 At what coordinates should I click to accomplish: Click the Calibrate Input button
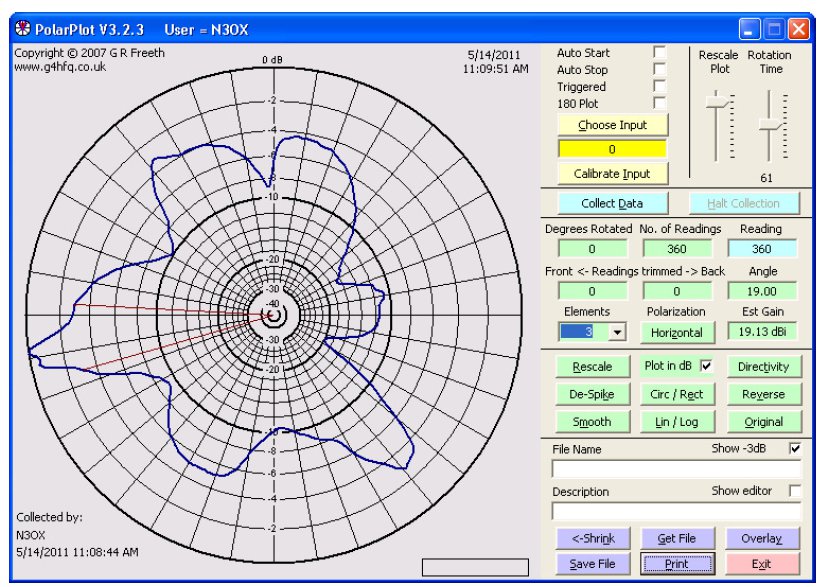click(612, 174)
